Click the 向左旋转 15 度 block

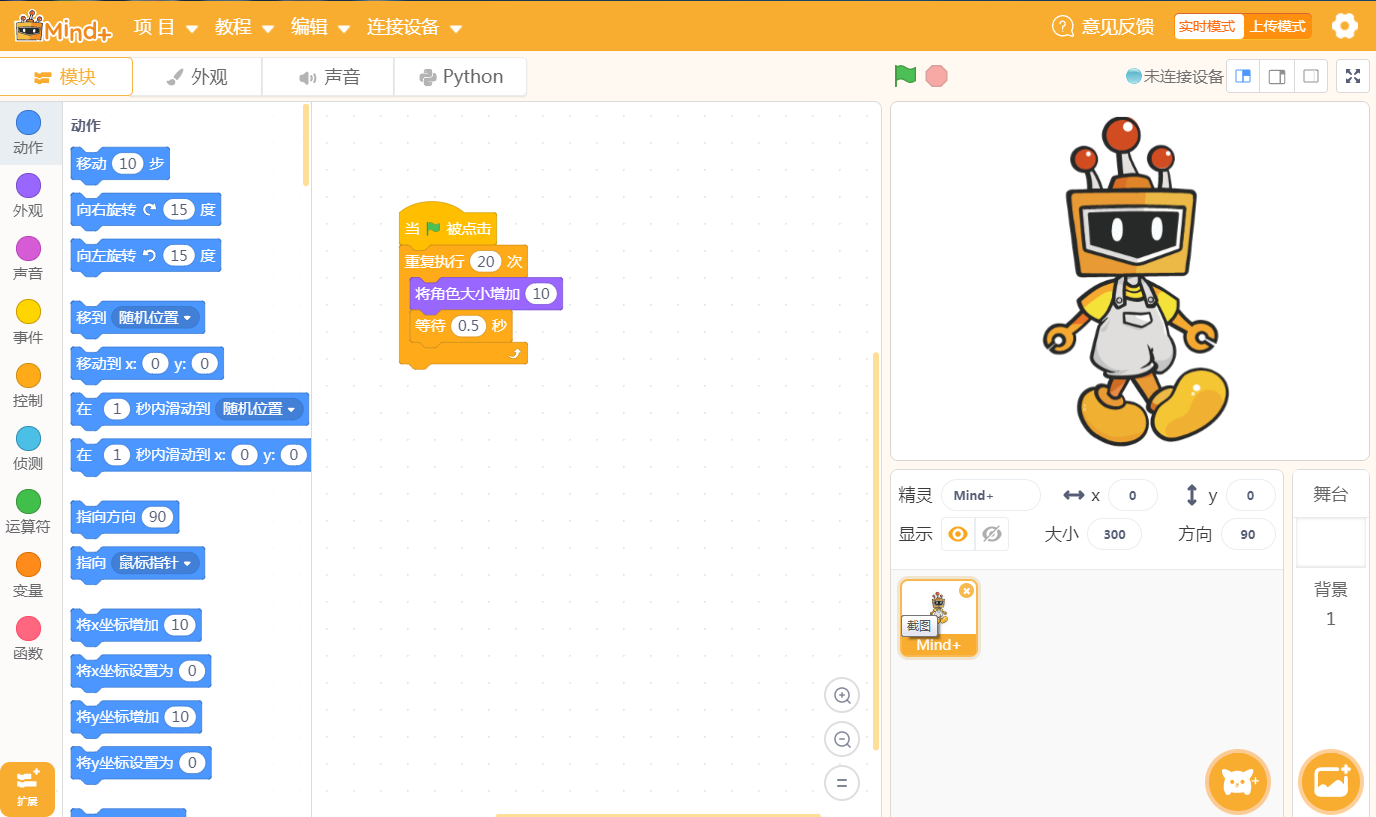point(146,256)
